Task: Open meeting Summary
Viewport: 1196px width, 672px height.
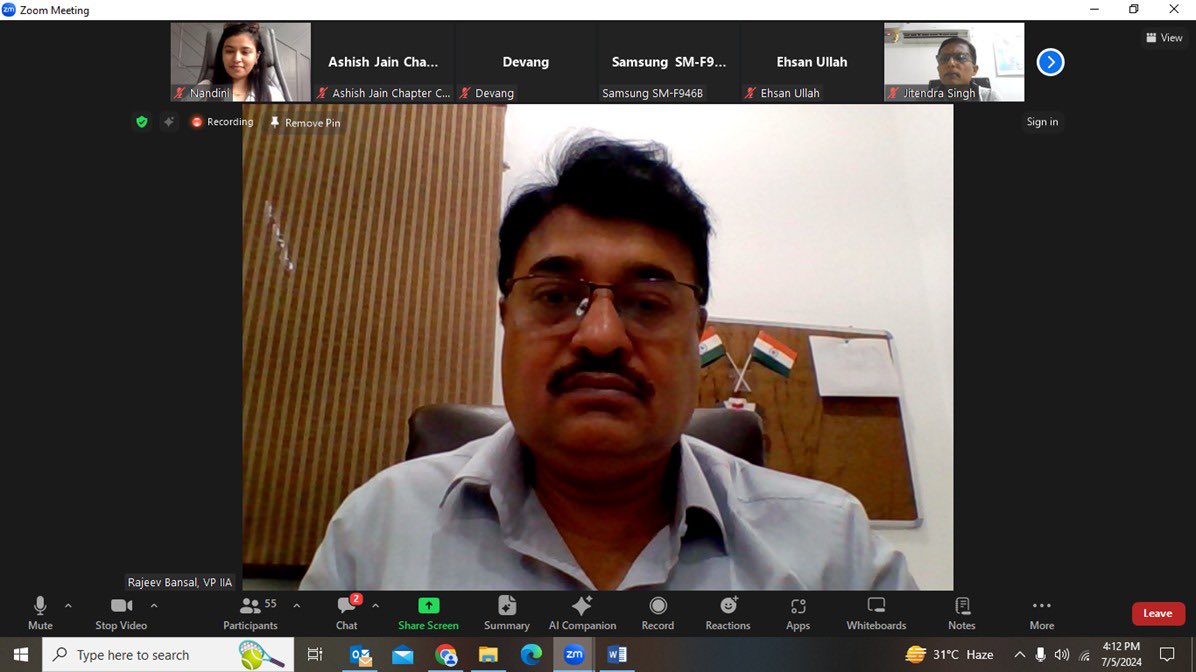Action: click(x=506, y=613)
